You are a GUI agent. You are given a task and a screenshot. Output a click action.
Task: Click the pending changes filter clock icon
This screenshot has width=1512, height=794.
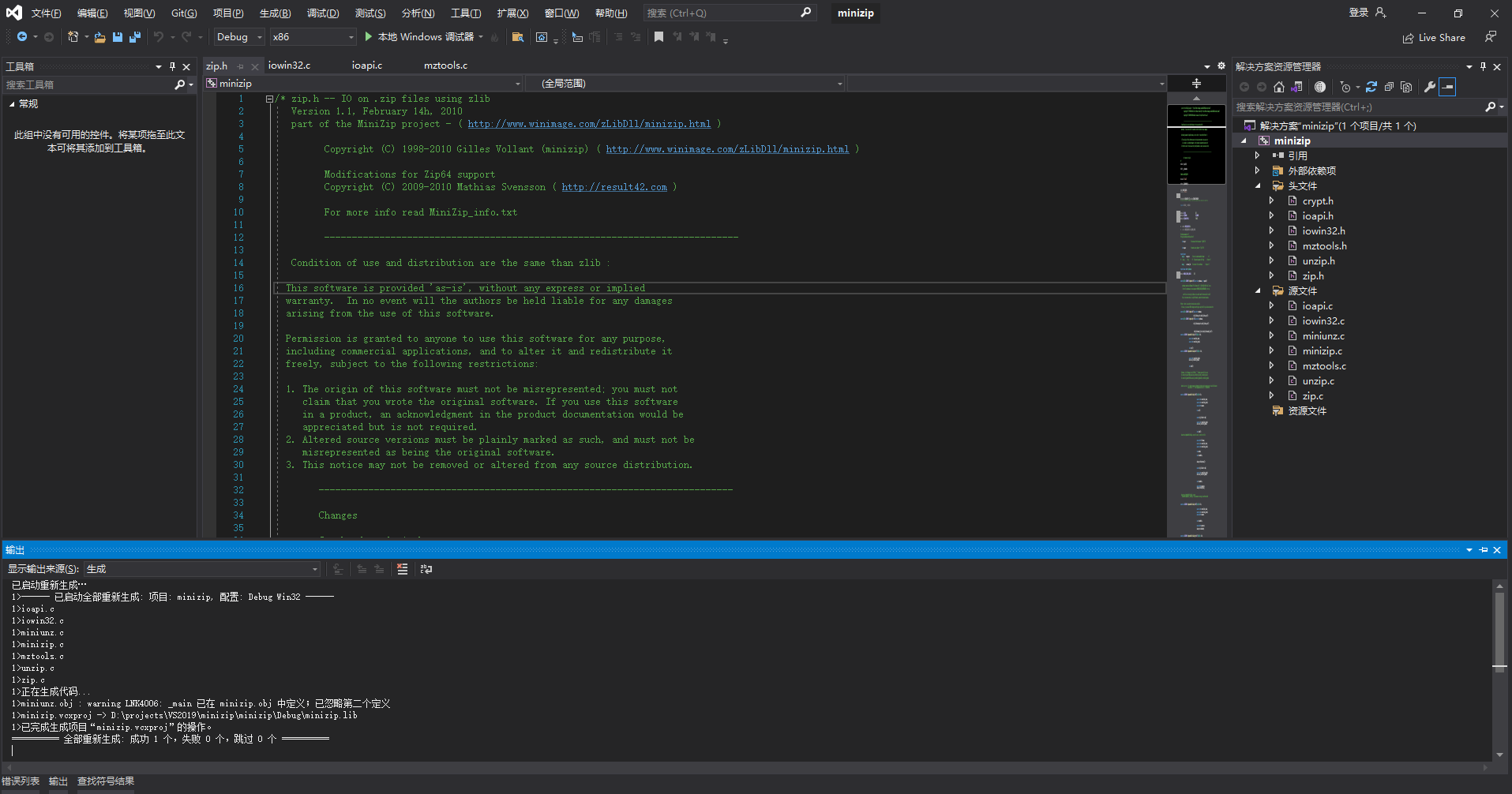tap(1345, 87)
